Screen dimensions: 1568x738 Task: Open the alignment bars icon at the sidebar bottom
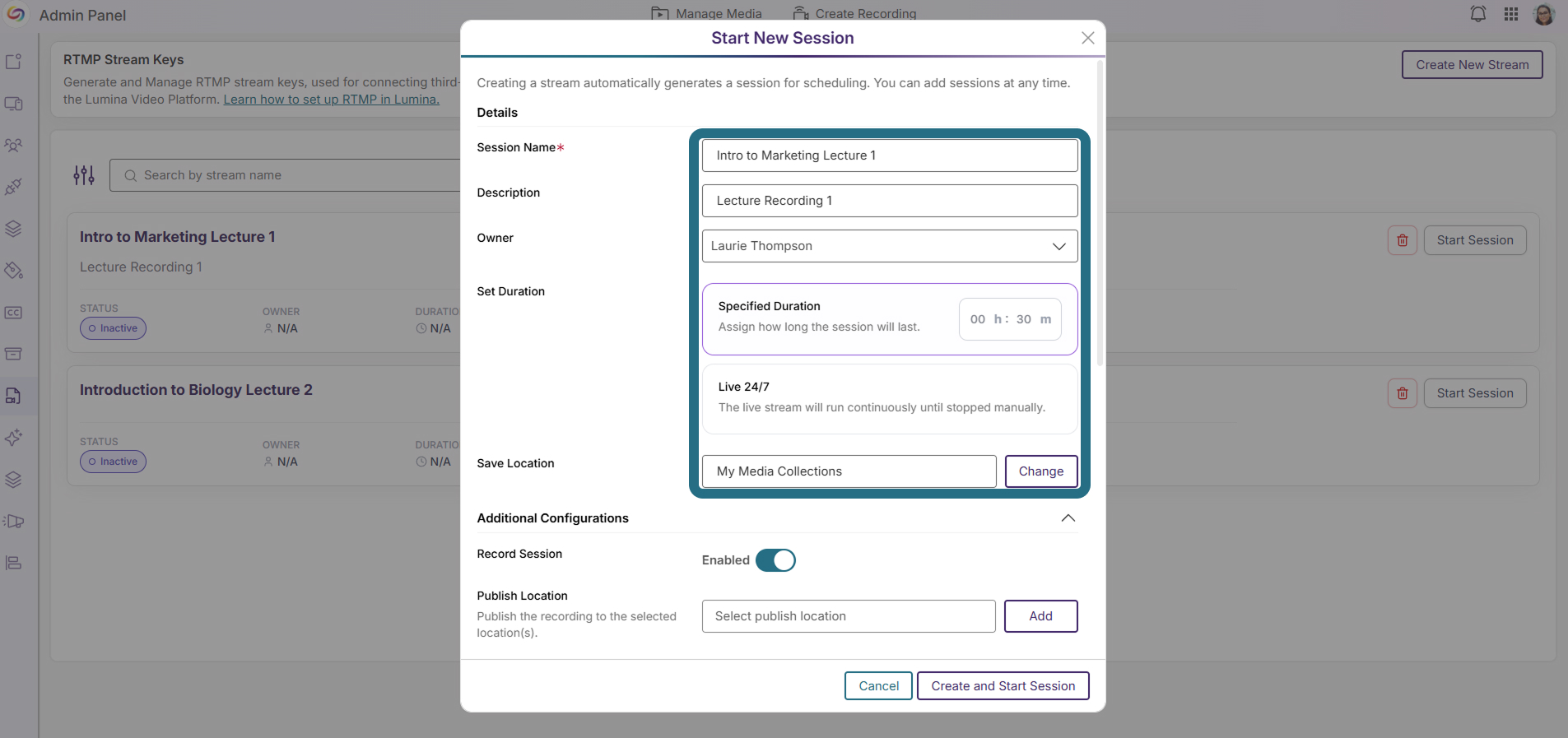pyautogui.click(x=14, y=563)
